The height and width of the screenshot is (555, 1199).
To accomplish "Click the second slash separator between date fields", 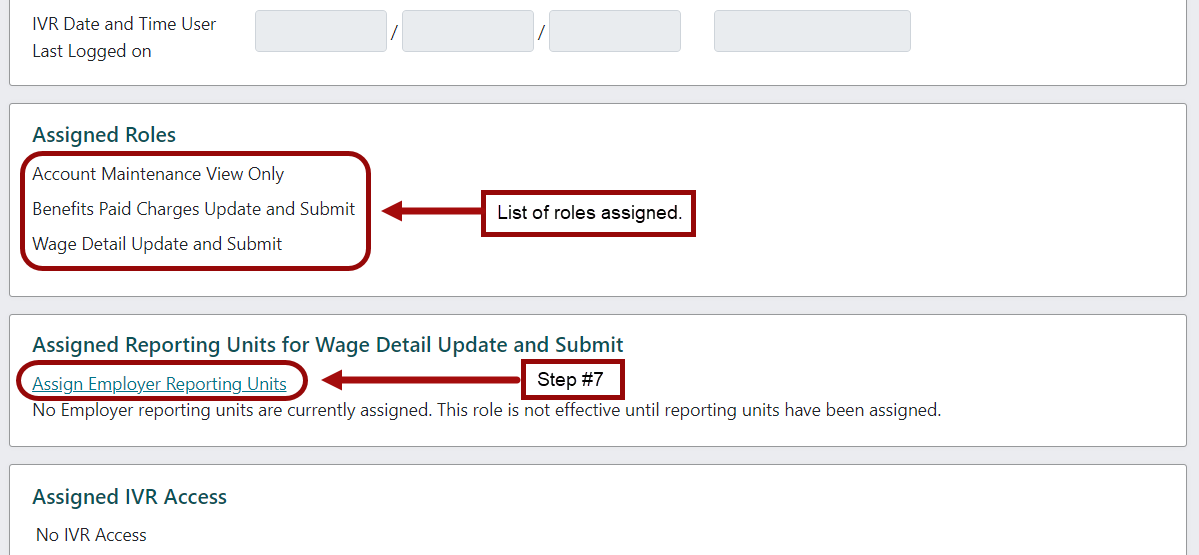I will click(x=541, y=33).
